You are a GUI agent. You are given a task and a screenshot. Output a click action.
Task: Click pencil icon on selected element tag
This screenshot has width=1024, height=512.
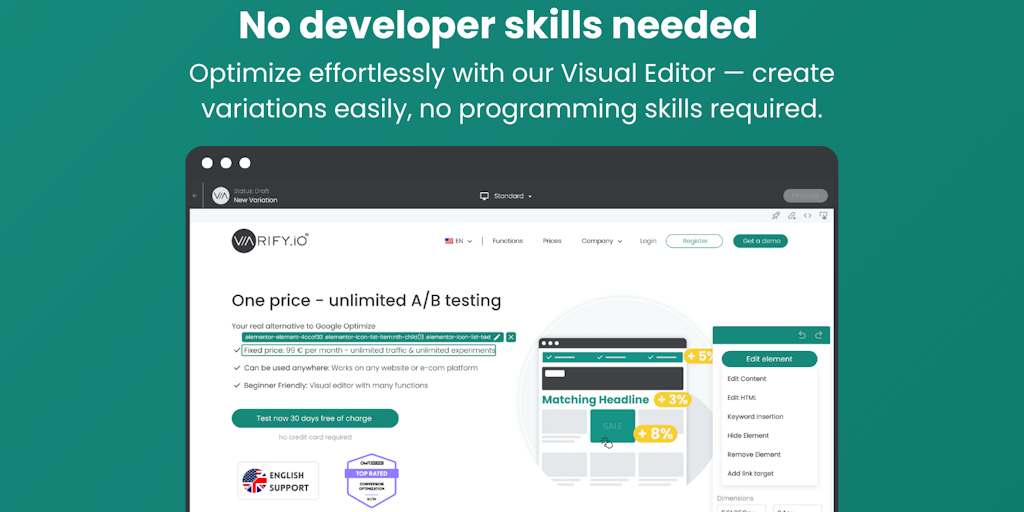tap(498, 337)
